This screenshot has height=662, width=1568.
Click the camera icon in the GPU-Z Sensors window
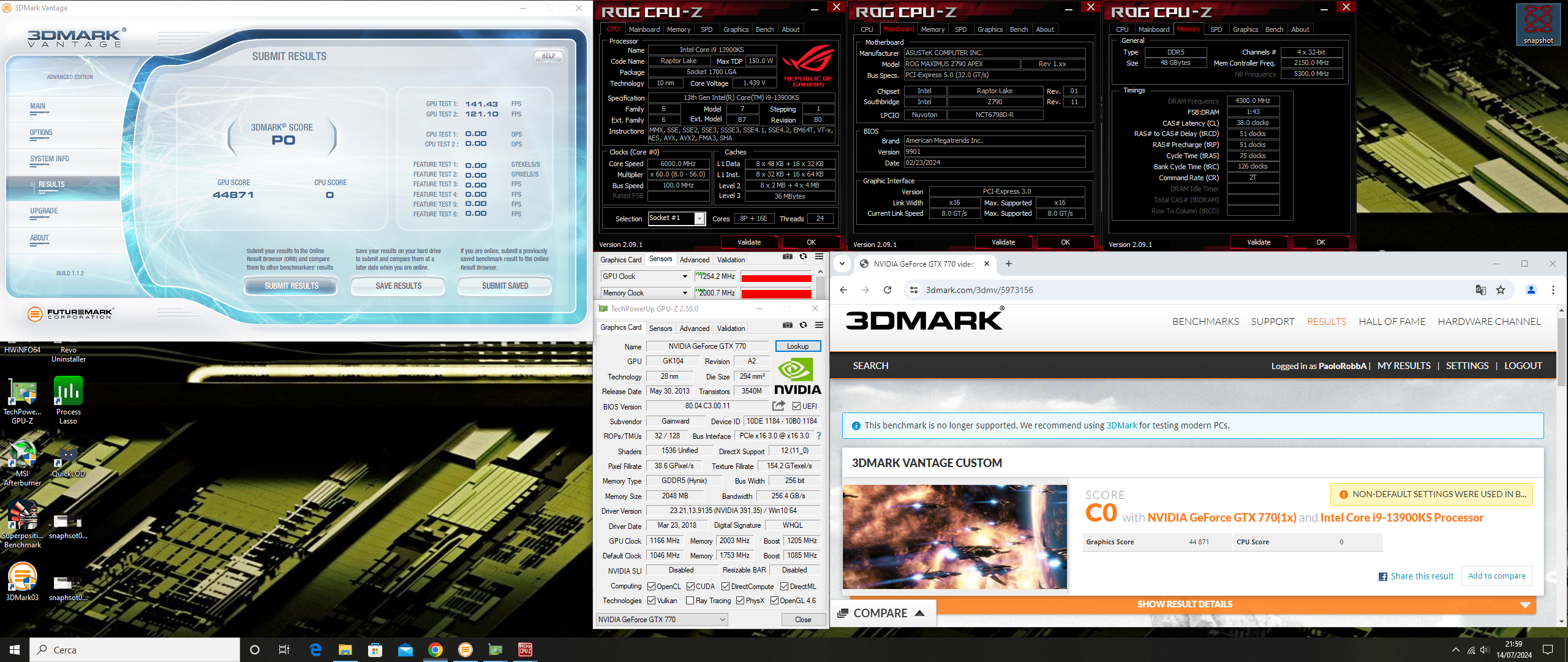pyautogui.click(x=788, y=257)
